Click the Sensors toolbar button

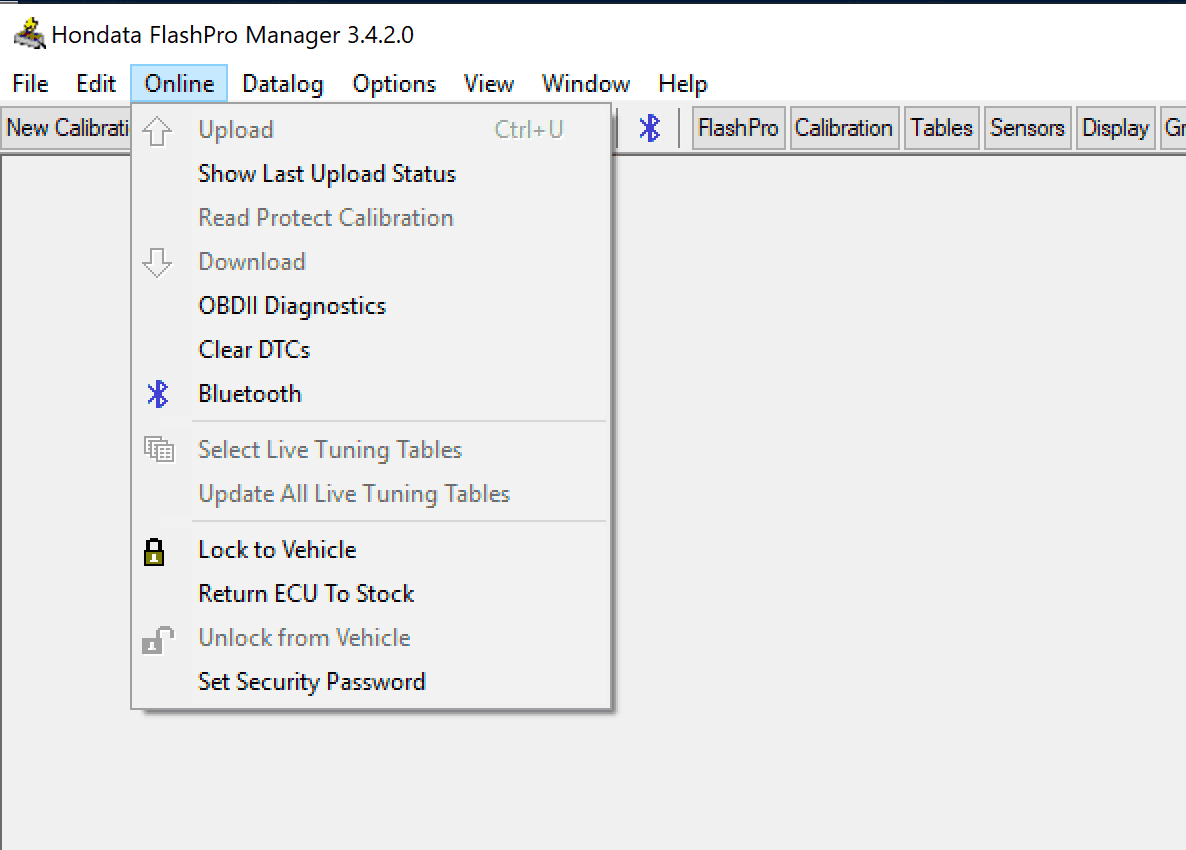pyautogui.click(x=1027, y=128)
